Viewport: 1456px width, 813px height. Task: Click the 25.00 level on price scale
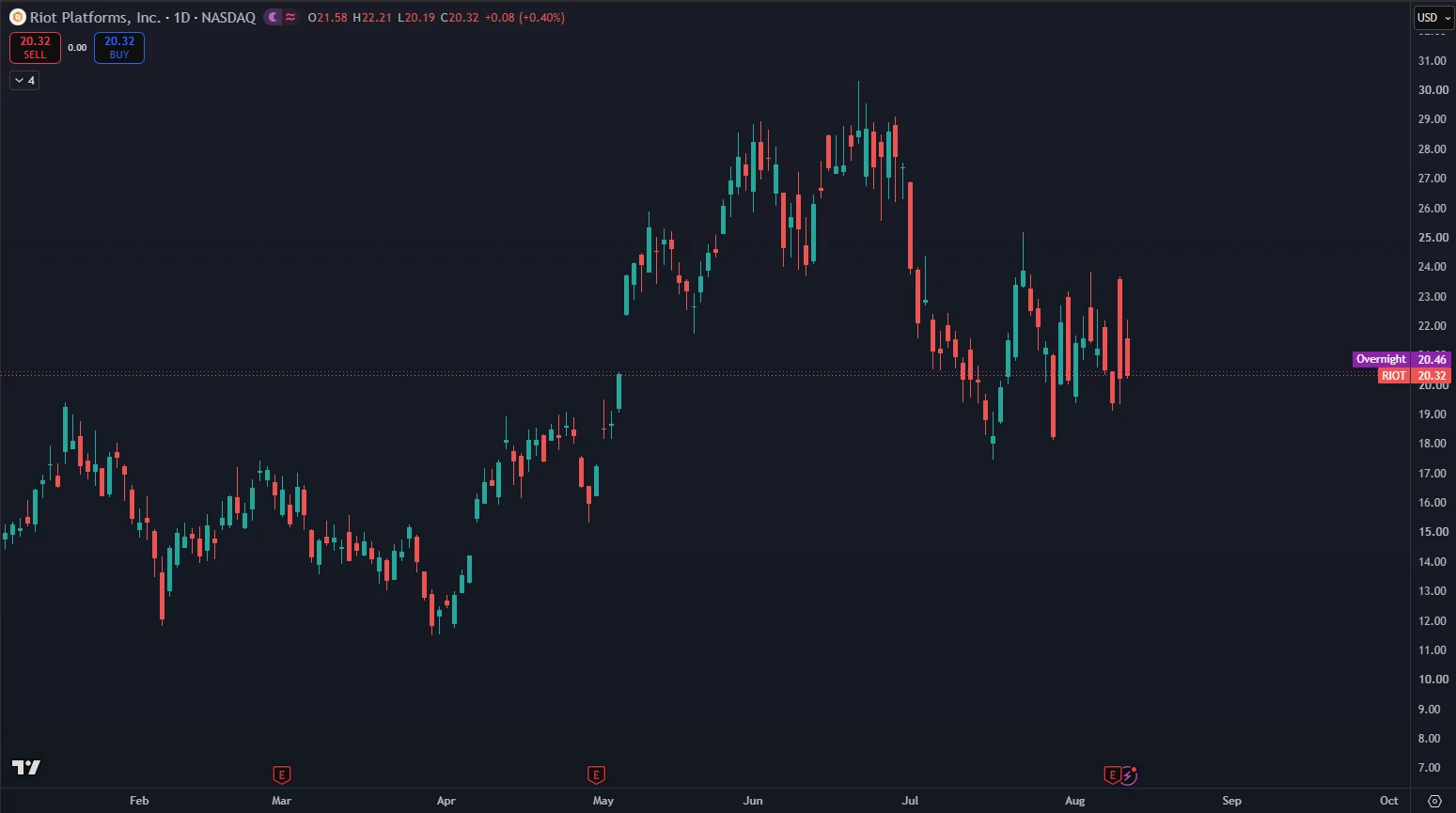tap(1433, 238)
